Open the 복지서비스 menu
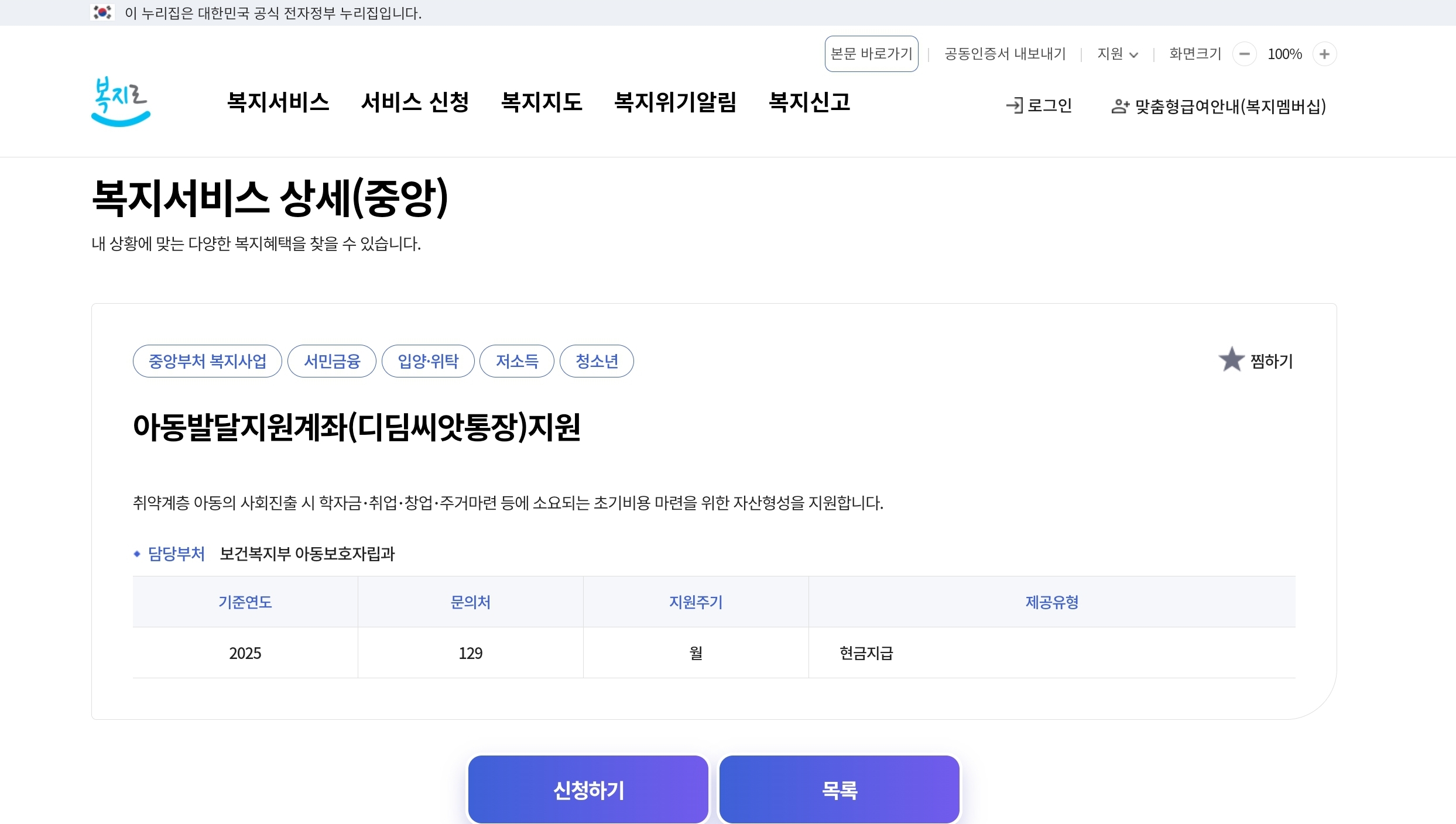 tap(278, 102)
